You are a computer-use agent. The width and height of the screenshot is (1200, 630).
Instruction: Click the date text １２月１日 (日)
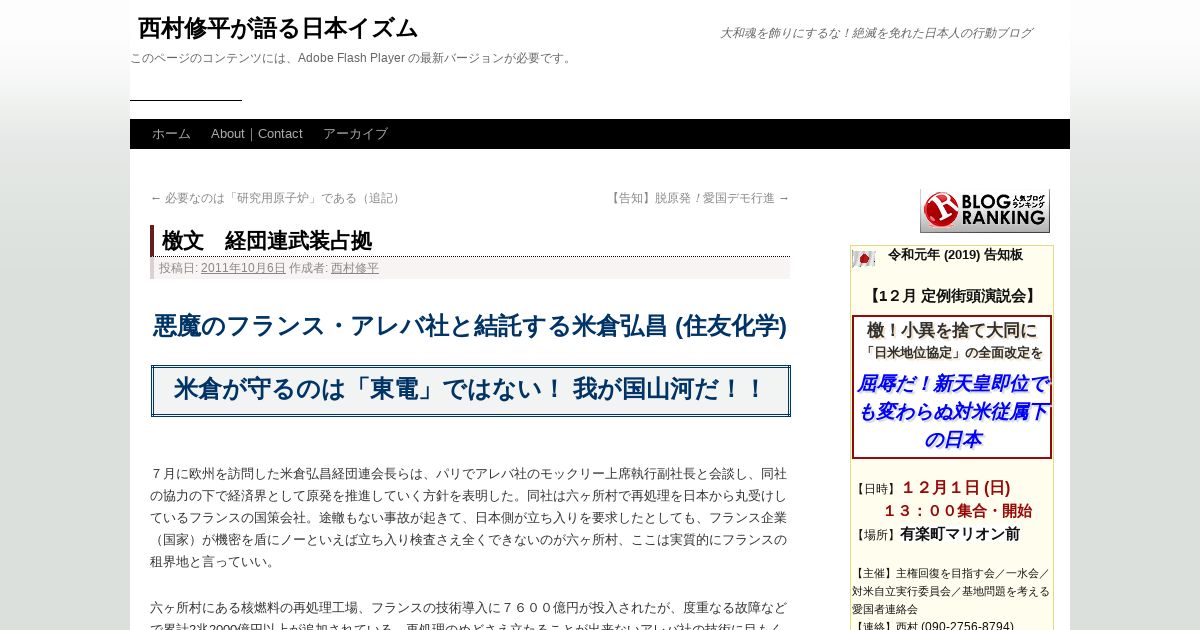coord(956,488)
